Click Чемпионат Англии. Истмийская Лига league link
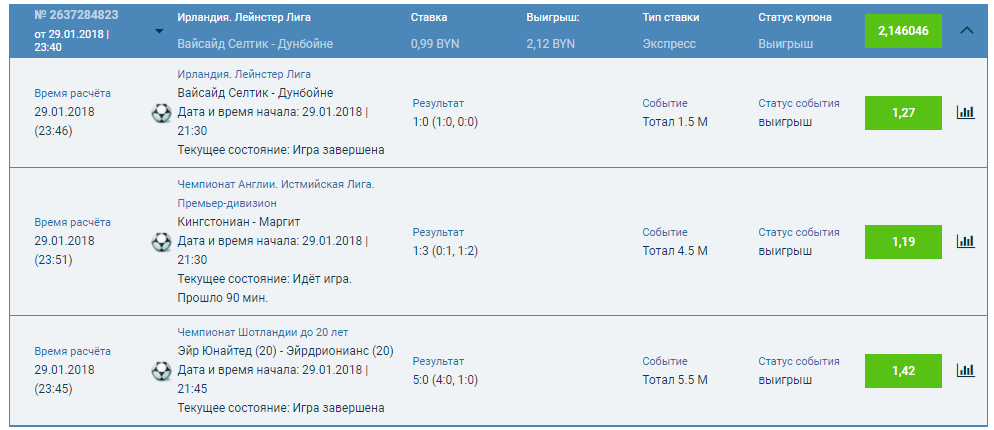The height and width of the screenshot is (430, 994). [x=275, y=184]
